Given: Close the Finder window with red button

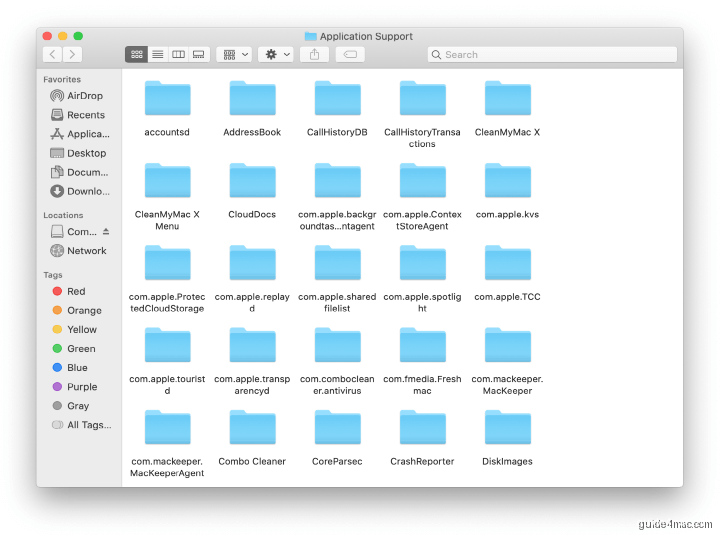Looking at the screenshot, I should (47, 36).
